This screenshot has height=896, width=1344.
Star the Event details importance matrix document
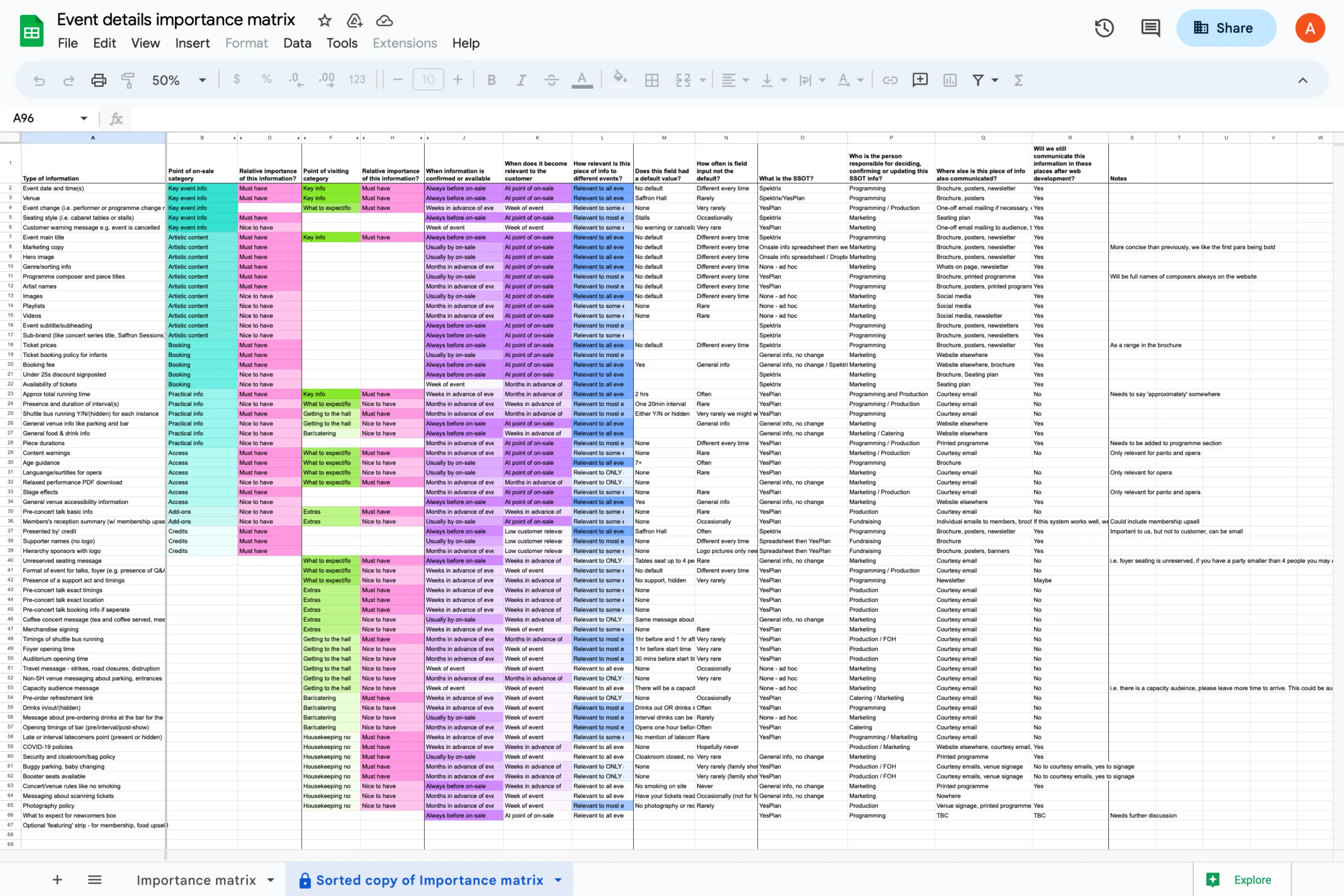[x=324, y=20]
